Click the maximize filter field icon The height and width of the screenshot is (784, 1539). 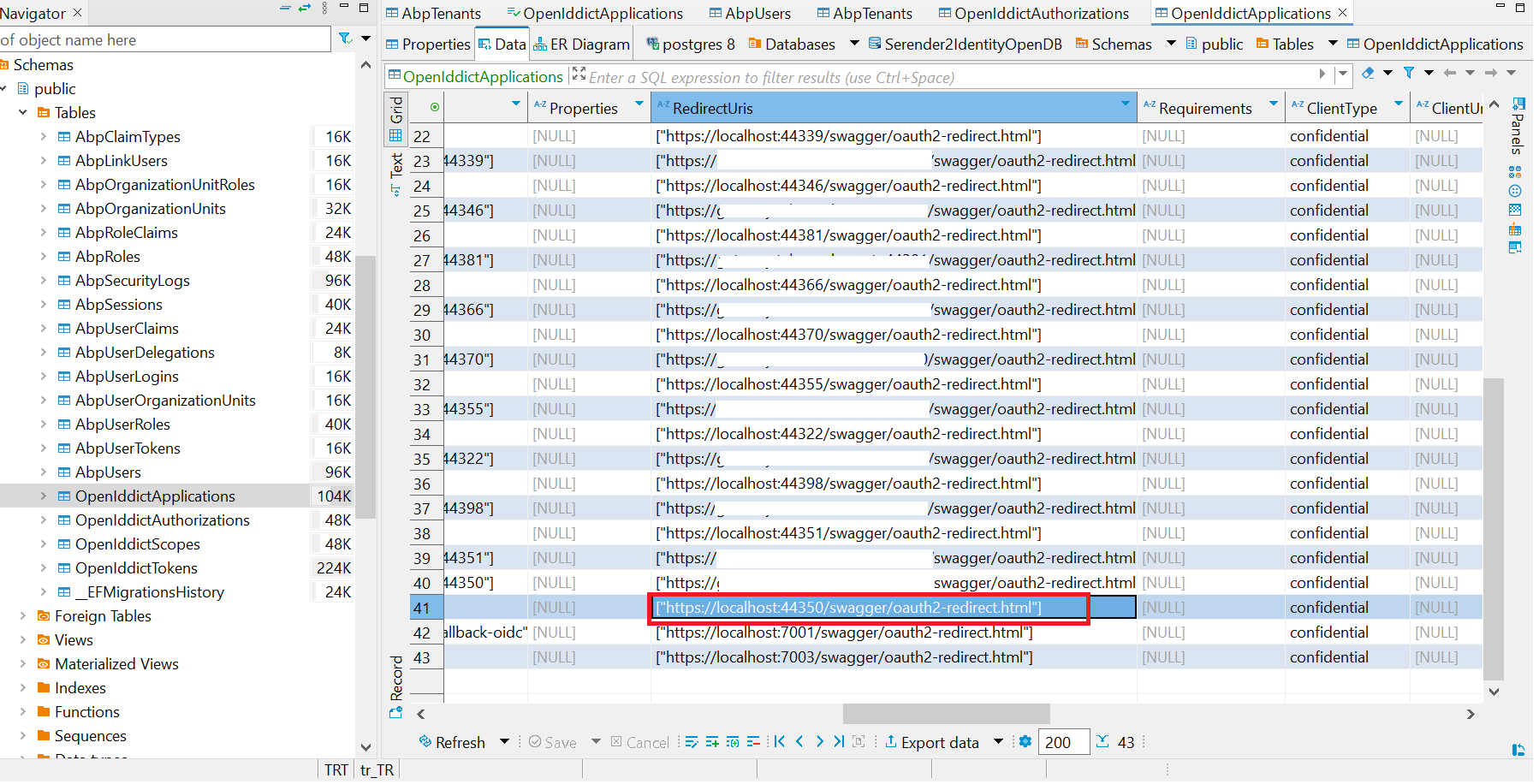579,74
